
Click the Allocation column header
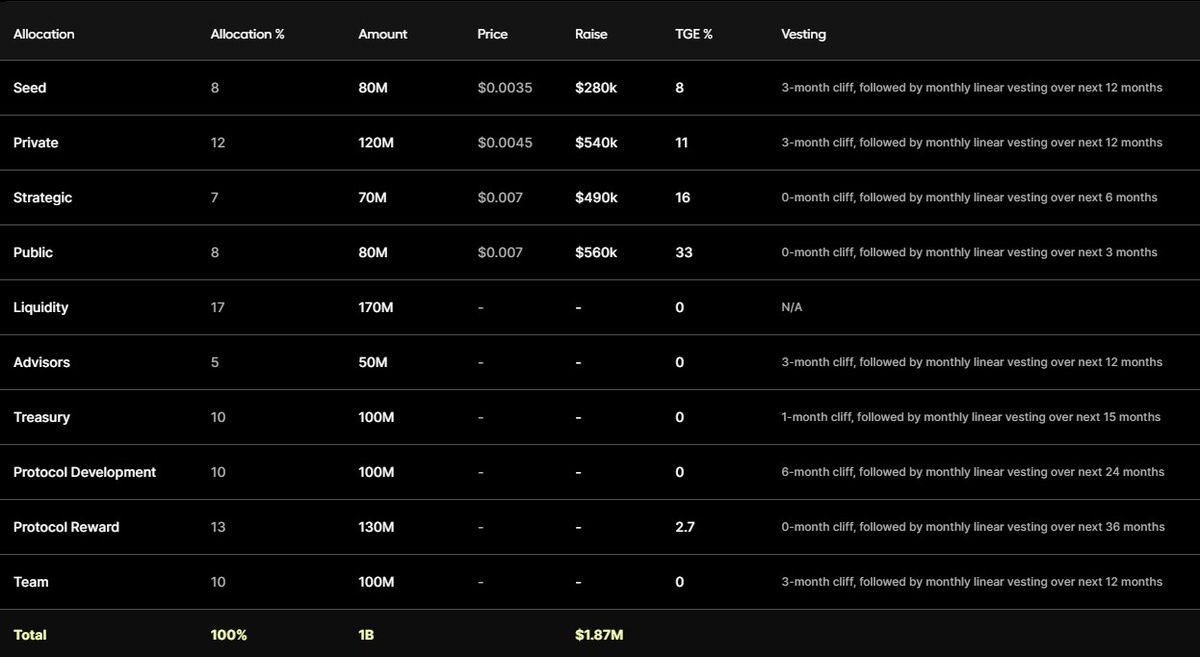tap(44, 34)
